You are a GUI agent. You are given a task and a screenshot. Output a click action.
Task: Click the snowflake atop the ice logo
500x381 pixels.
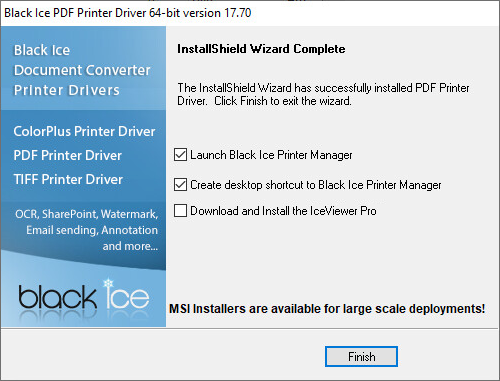(x=108, y=283)
